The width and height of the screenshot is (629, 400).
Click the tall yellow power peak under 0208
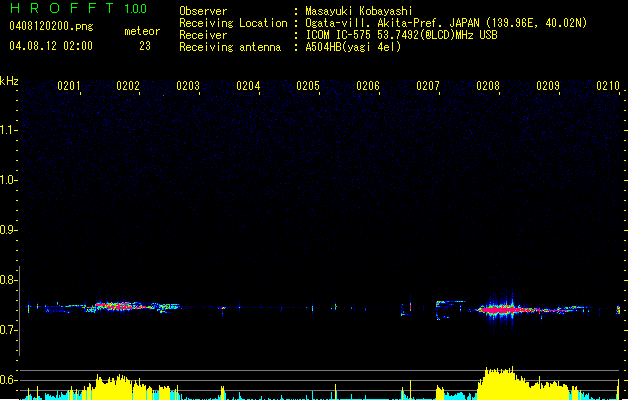point(499,383)
